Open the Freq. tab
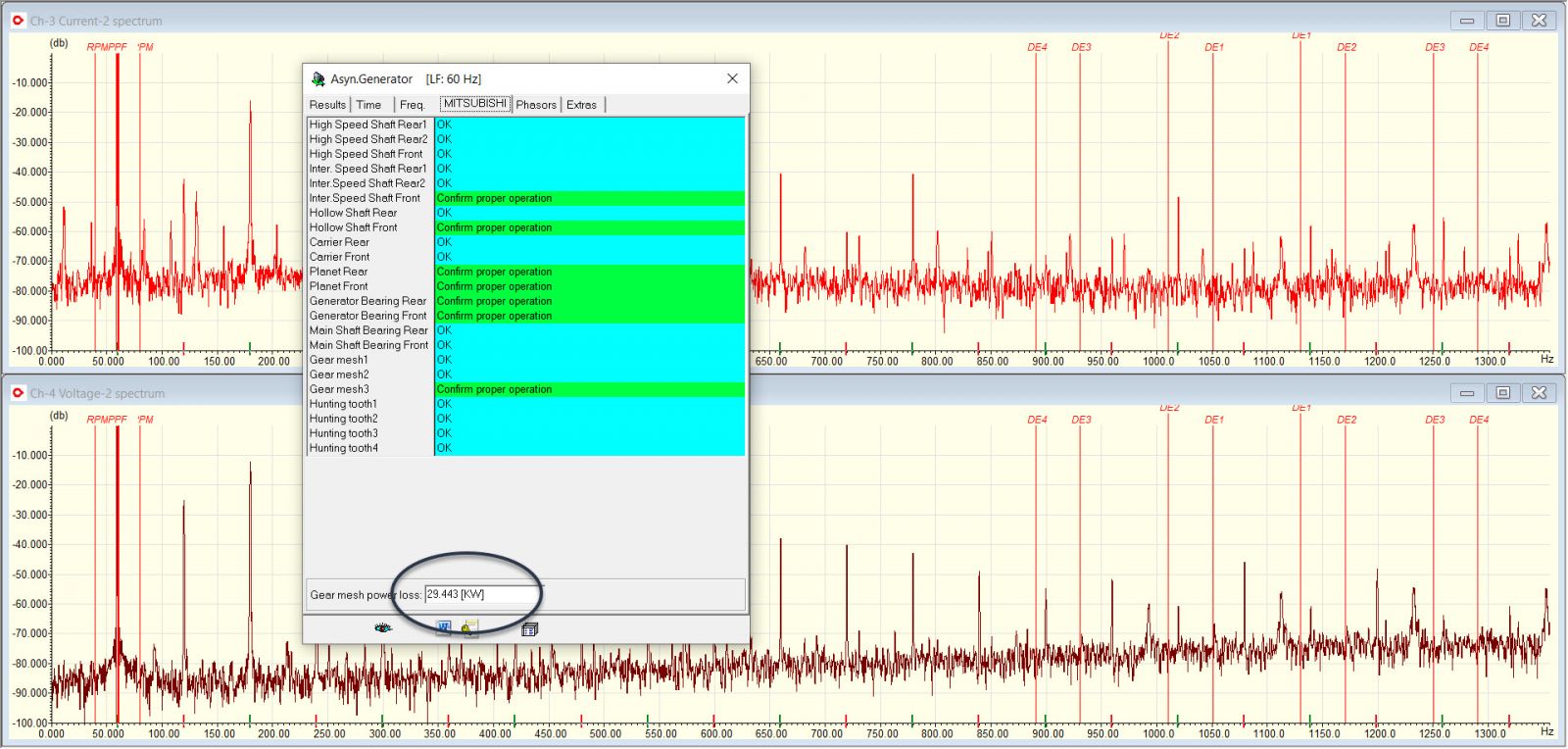 pyautogui.click(x=413, y=105)
